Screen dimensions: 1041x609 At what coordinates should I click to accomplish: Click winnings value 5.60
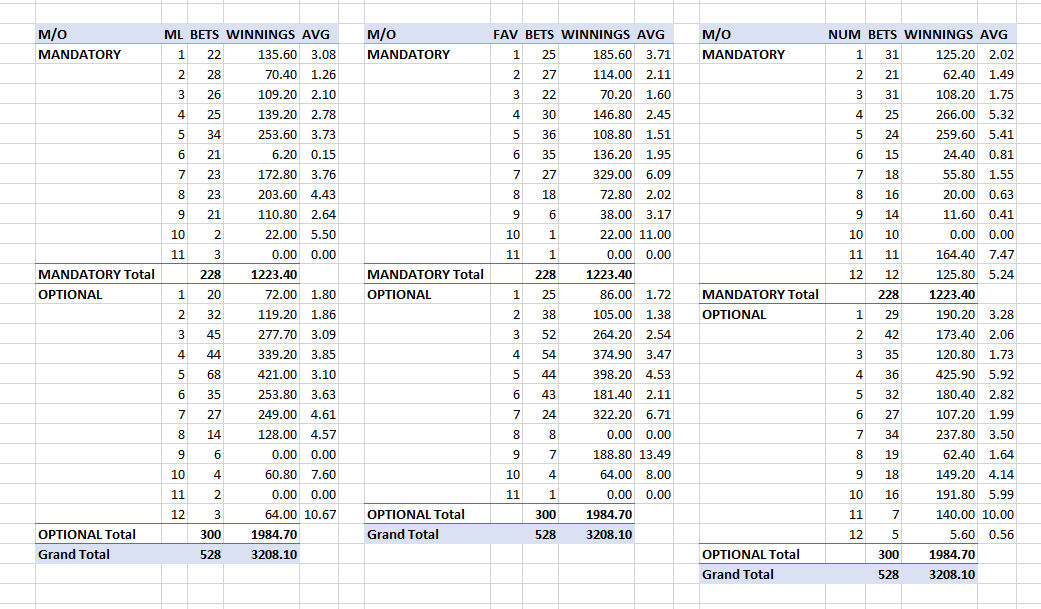coord(963,534)
